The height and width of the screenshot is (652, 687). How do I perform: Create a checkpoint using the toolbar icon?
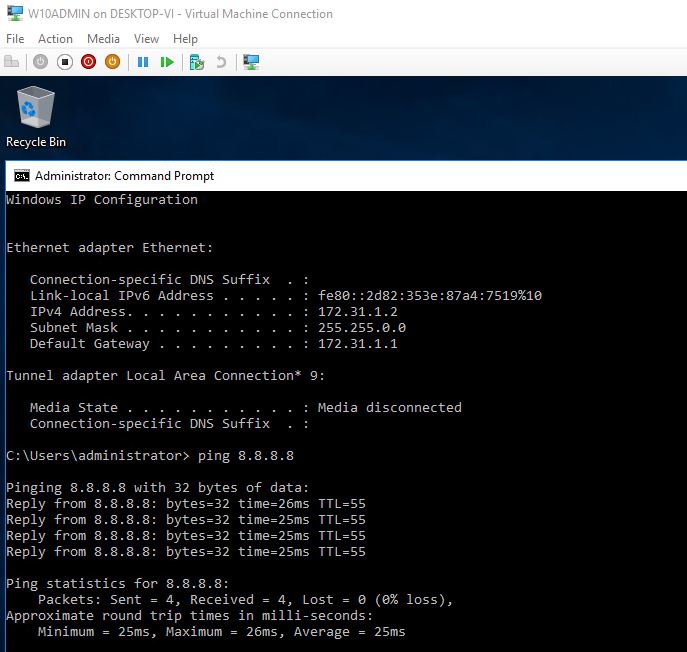[197, 62]
